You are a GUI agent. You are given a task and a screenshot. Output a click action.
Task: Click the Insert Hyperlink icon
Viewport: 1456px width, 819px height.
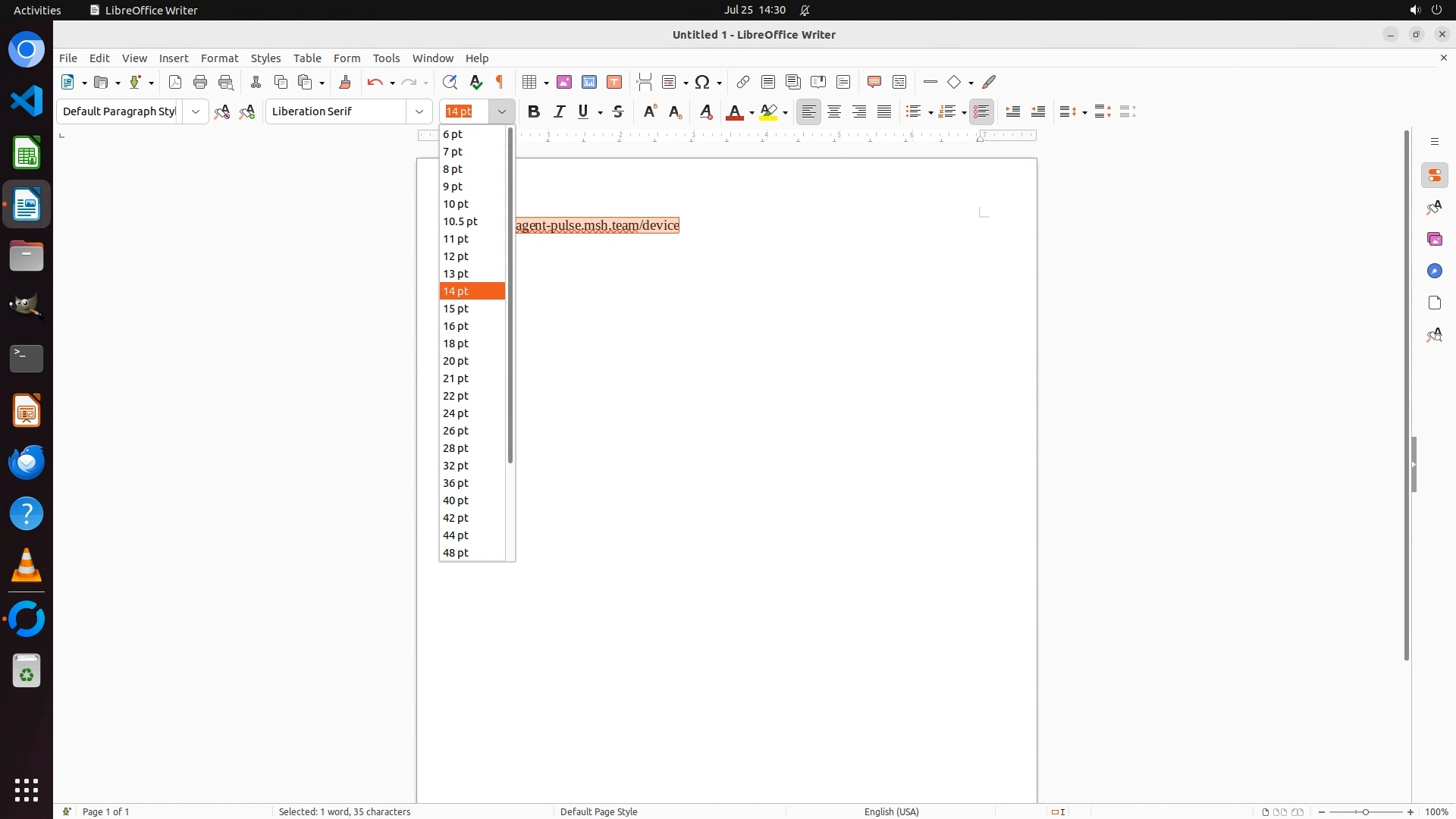[743, 82]
